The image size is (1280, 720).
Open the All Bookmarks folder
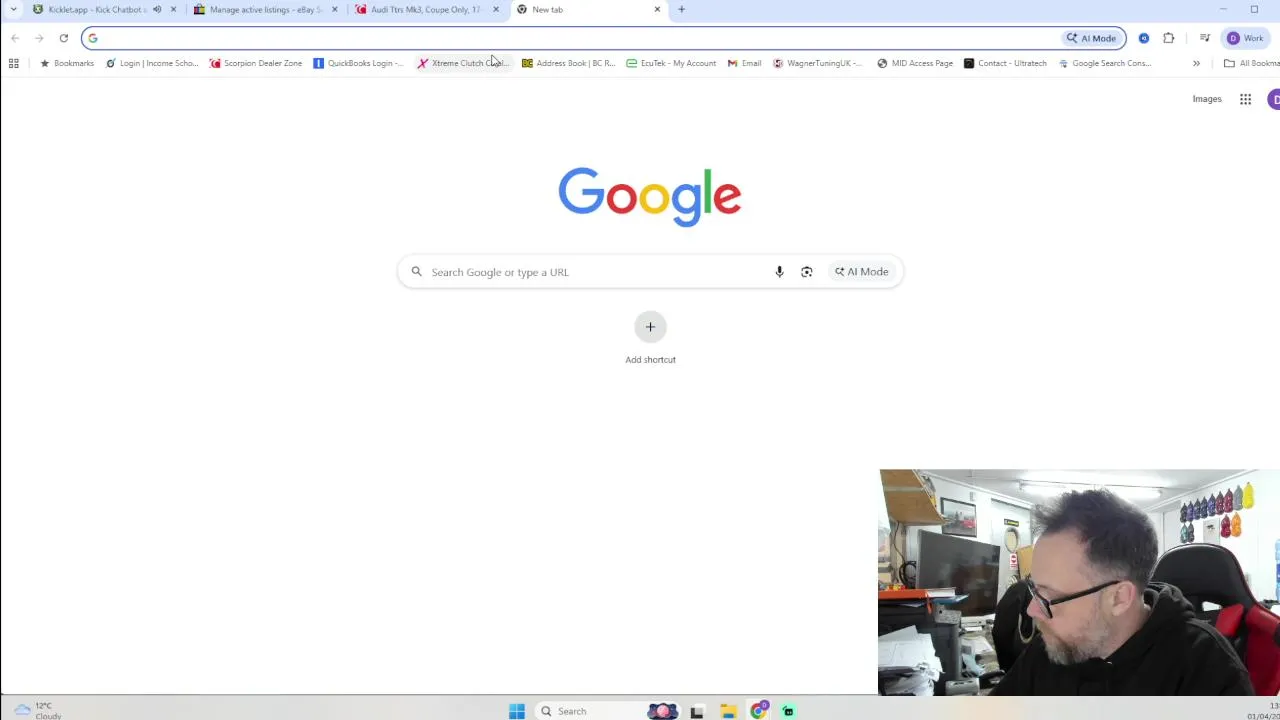click(1251, 63)
